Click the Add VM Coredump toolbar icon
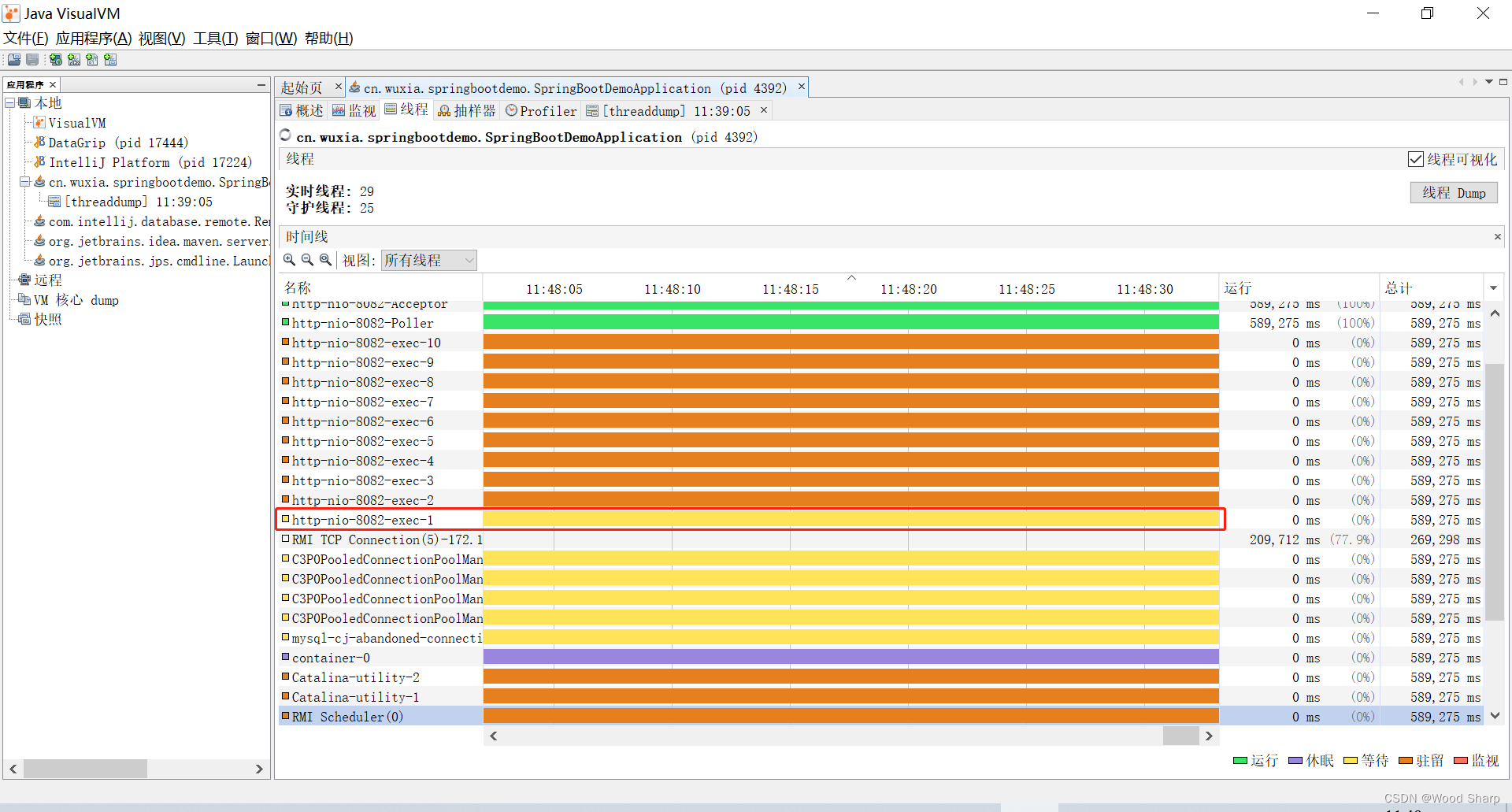Viewport: 1512px width, 812px height. [92, 60]
